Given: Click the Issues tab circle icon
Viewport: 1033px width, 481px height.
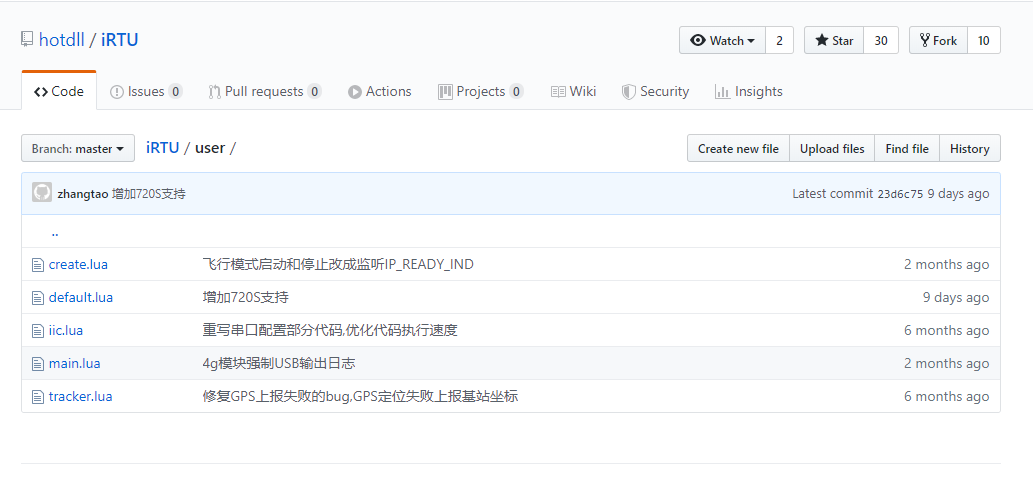Looking at the screenshot, I should (x=117, y=92).
